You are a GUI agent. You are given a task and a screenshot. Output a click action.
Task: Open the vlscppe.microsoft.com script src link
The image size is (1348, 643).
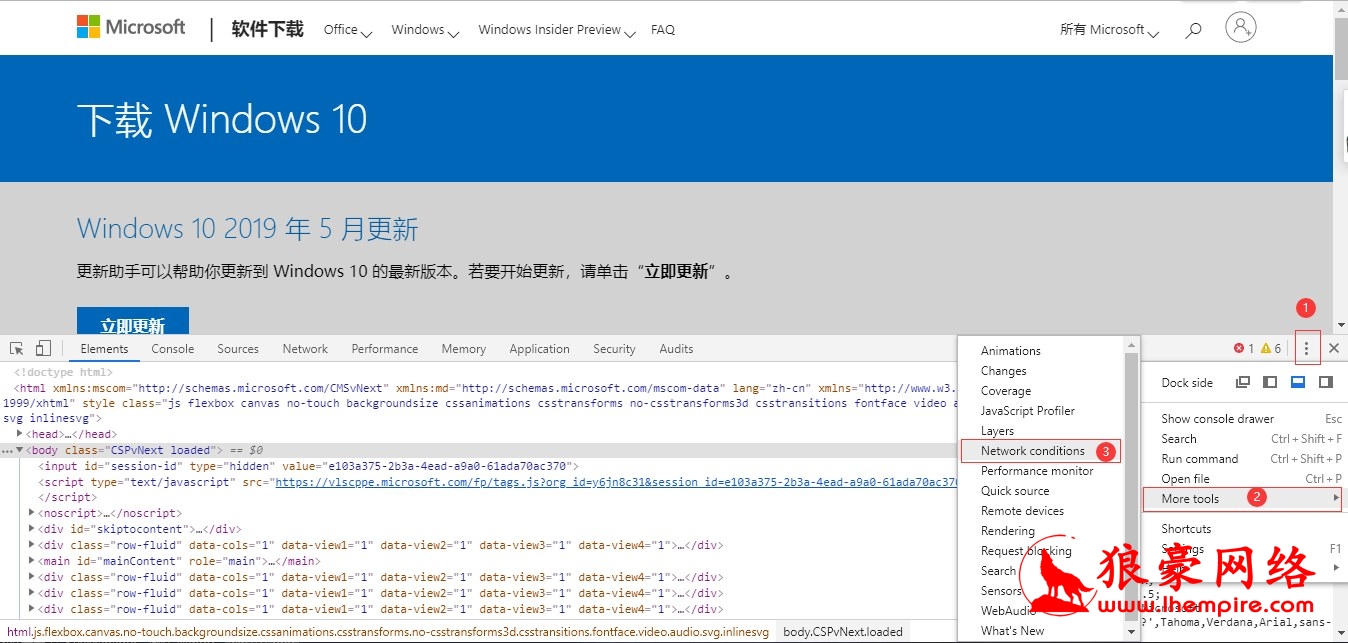click(616, 482)
